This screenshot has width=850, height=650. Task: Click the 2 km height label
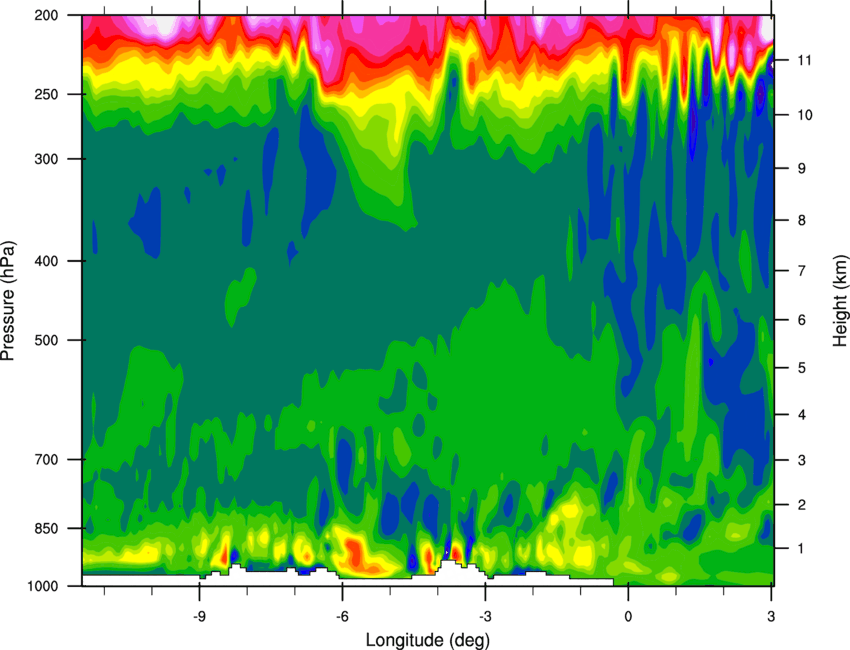point(802,505)
